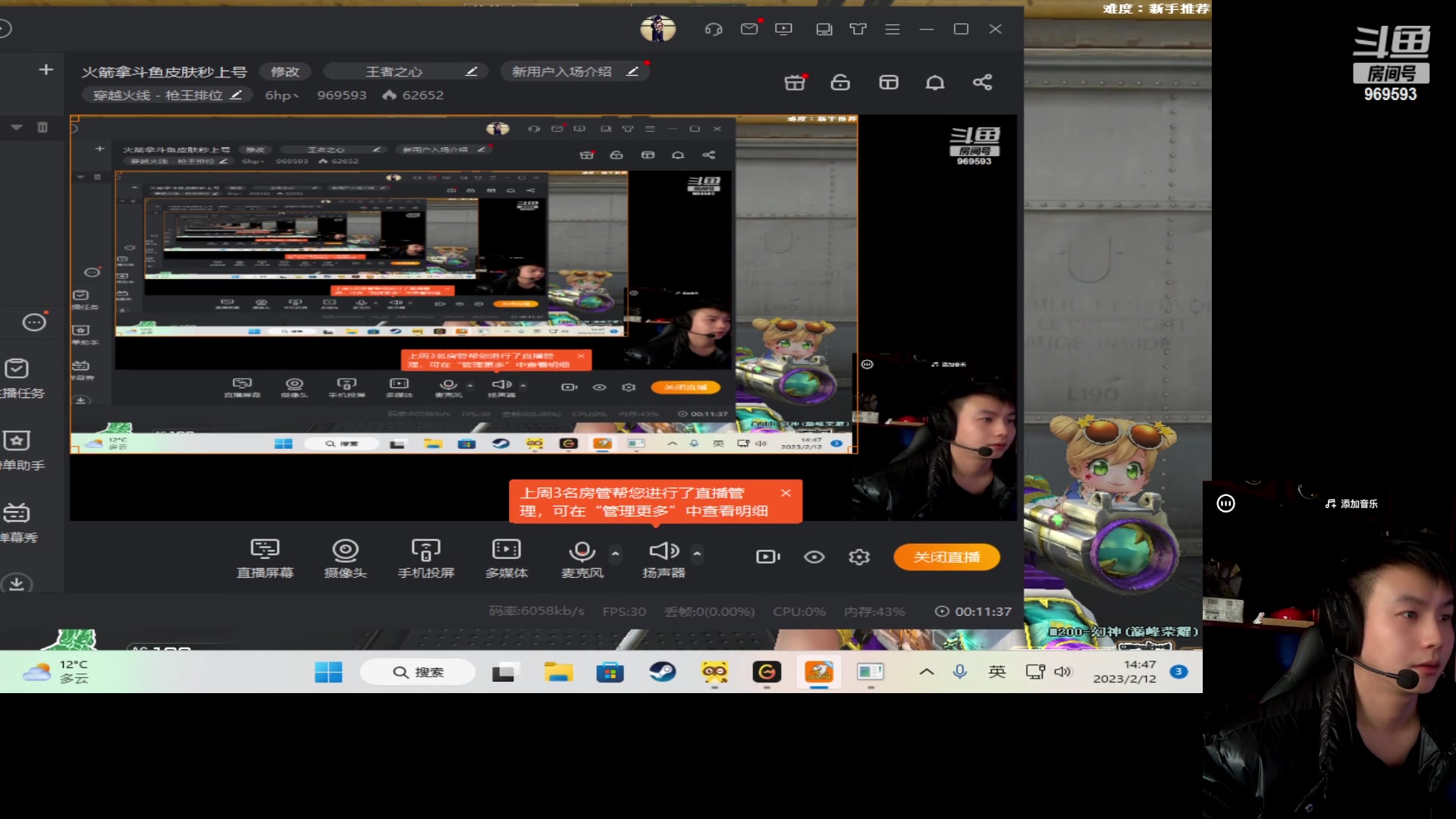Toggle the preview eye icon
This screenshot has width=1456, height=819.
click(814, 557)
